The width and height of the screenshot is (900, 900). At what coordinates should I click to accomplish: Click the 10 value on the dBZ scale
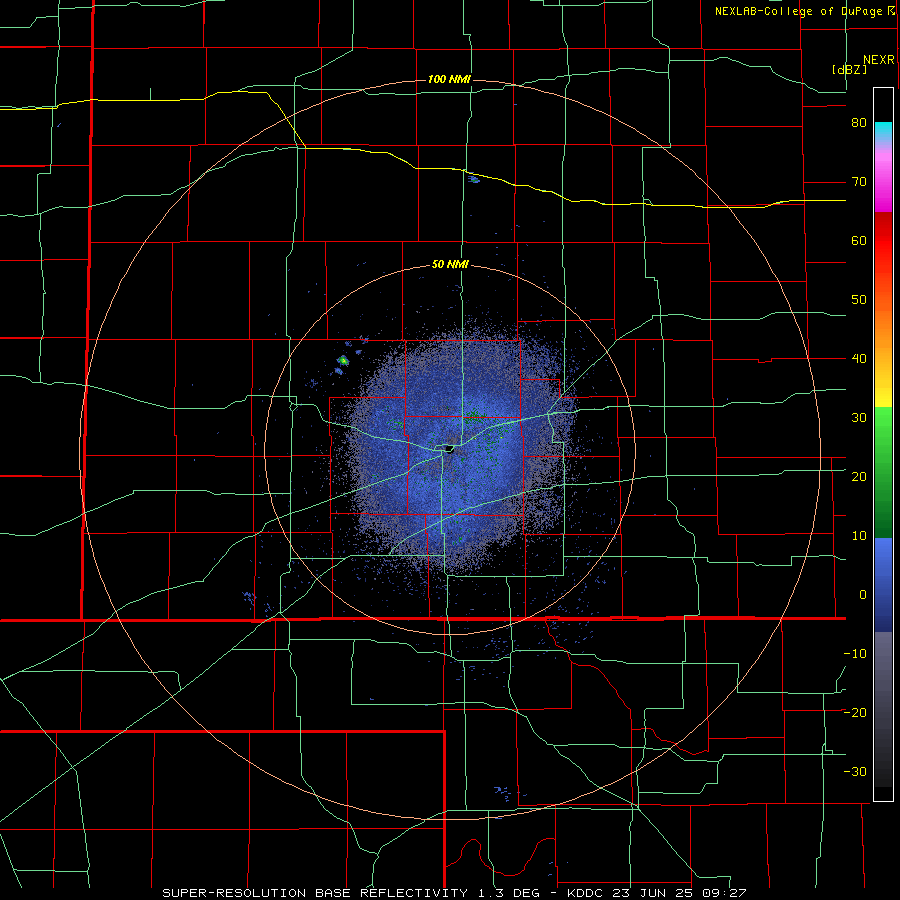[x=859, y=536]
